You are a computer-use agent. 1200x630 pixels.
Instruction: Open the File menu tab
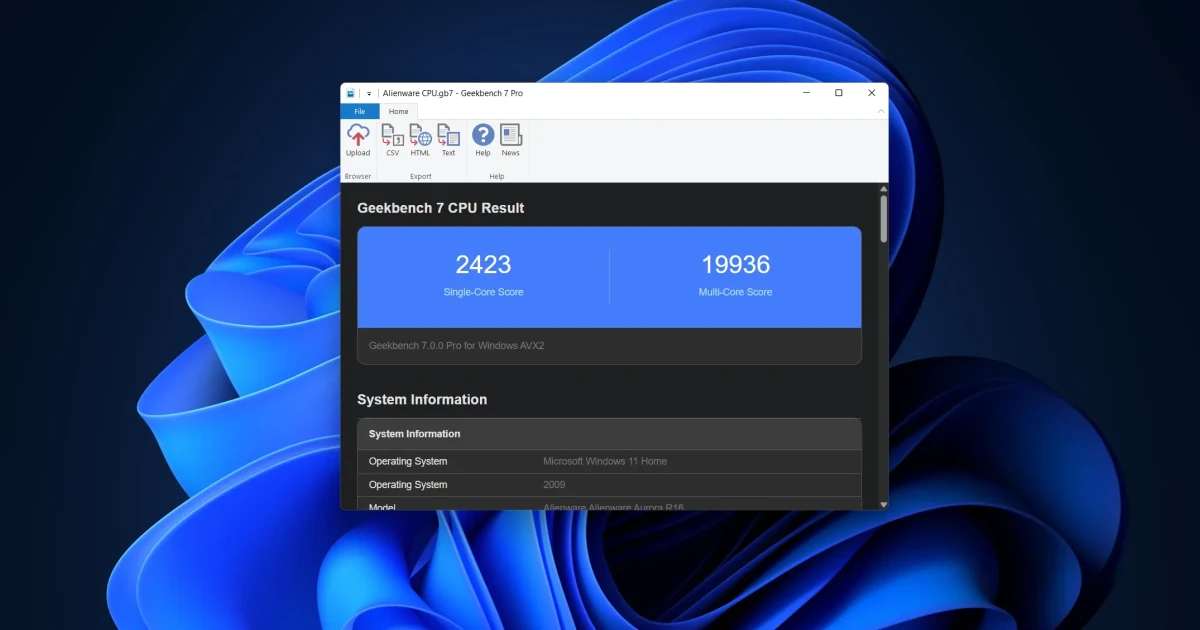(x=360, y=111)
